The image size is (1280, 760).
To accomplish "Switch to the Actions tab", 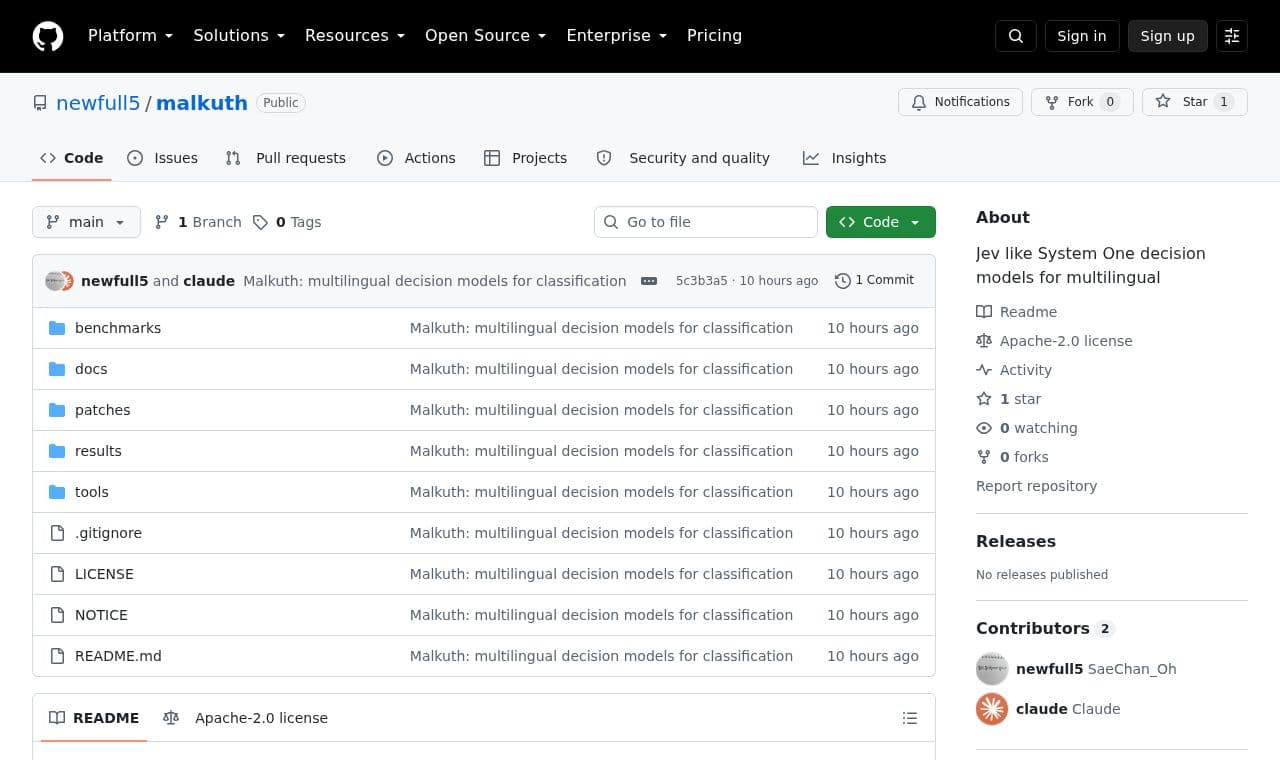I will (x=416, y=158).
